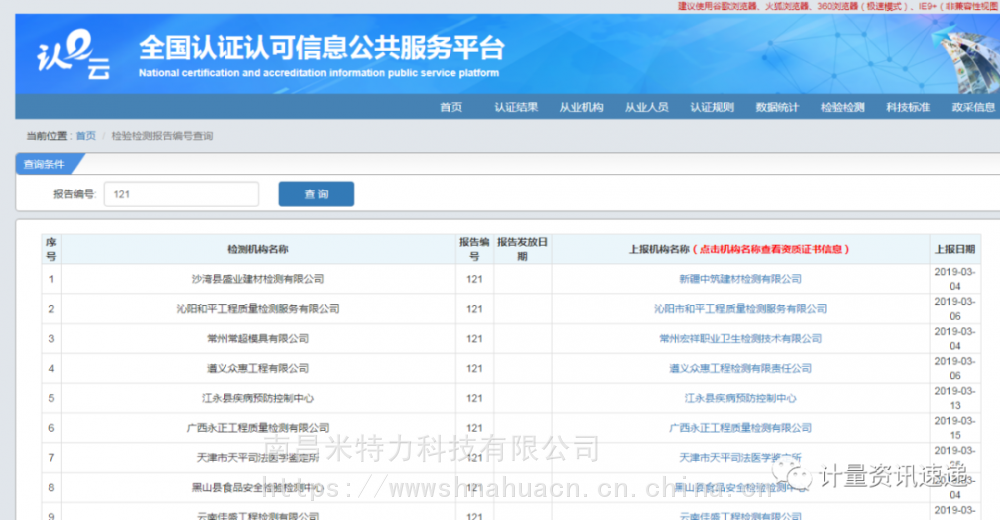
Task: Click date 2019-03-15 in the 广西永正 row
Action: (x=955, y=428)
